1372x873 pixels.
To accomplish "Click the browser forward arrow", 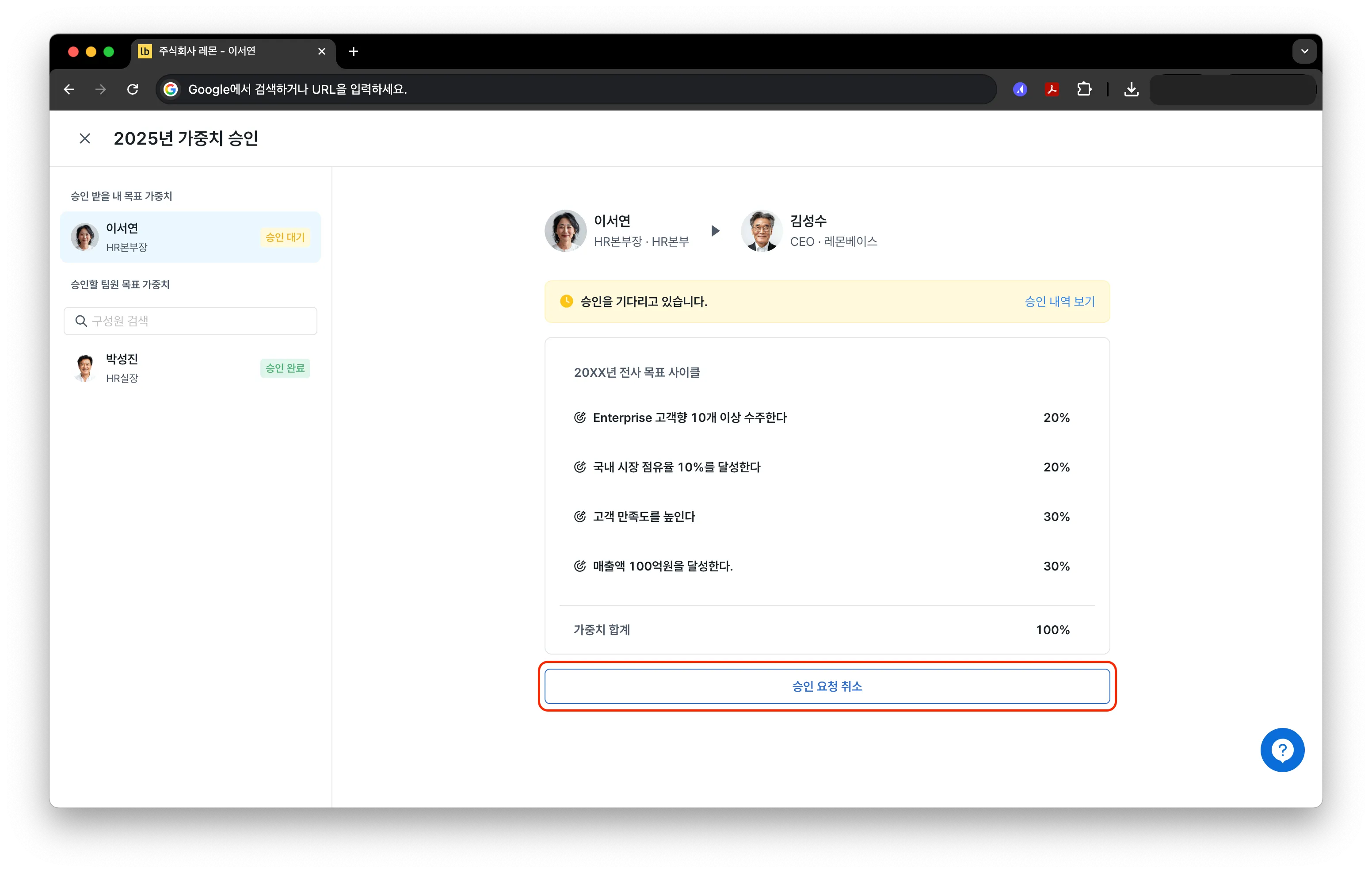I will click(x=101, y=89).
